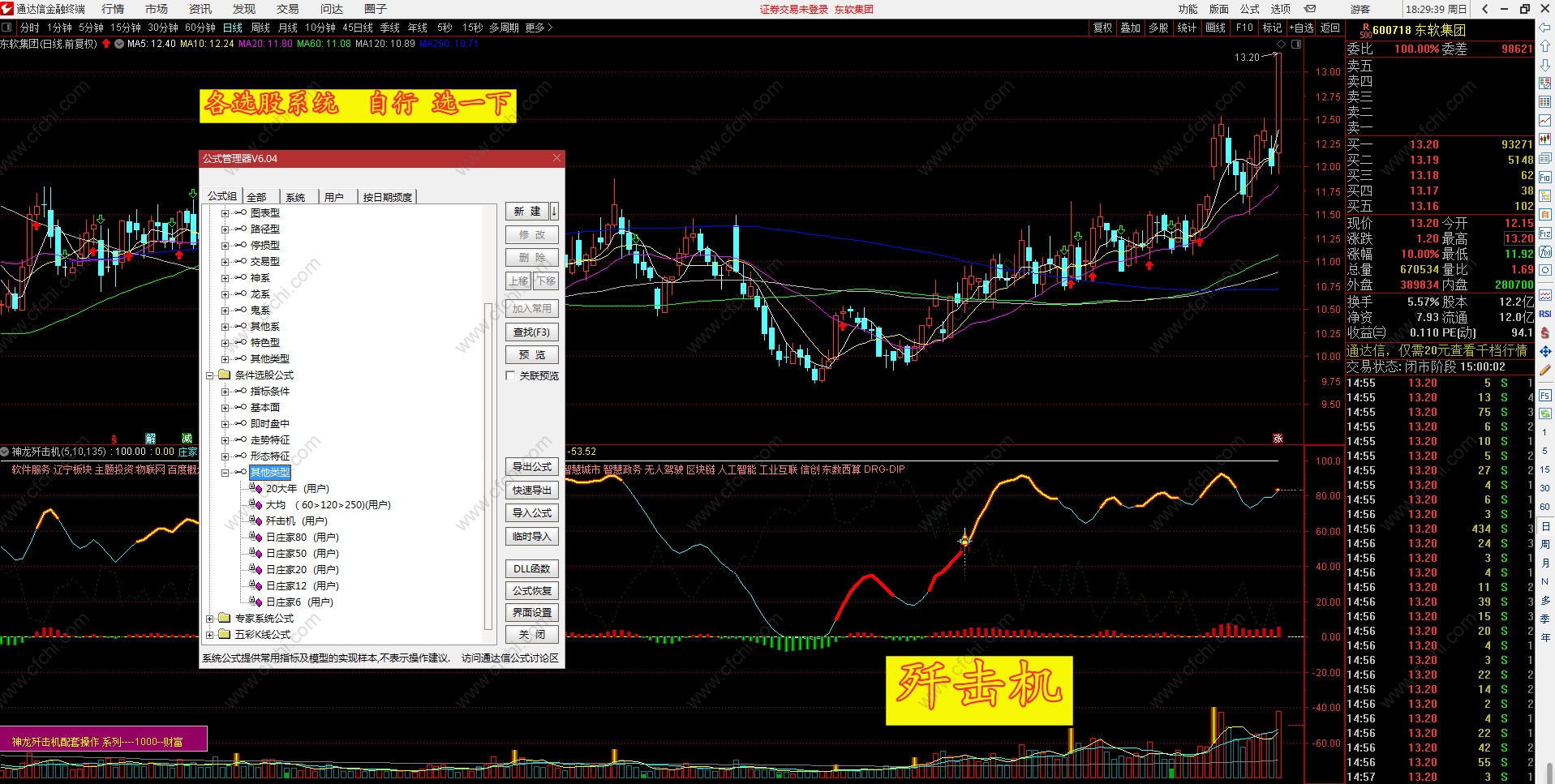Open the candlestick chart icon in right sidebar
Screen dimensions: 1555x784
click(1544, 139)
